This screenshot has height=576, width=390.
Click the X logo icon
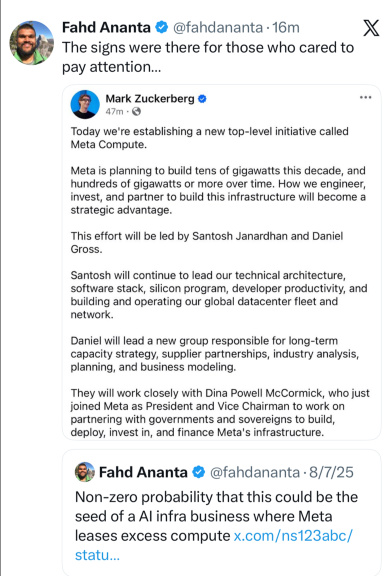(x=371, y=28)
